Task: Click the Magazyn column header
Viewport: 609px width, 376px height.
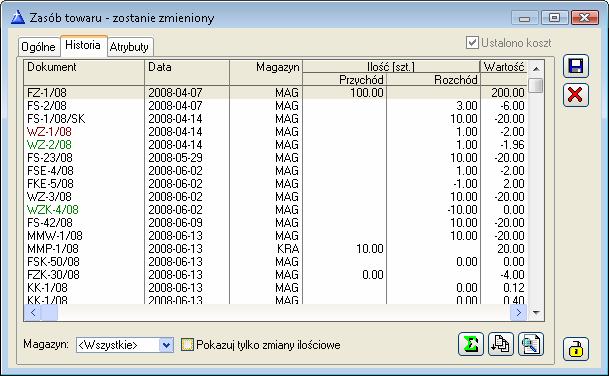Action: (266, 73)
